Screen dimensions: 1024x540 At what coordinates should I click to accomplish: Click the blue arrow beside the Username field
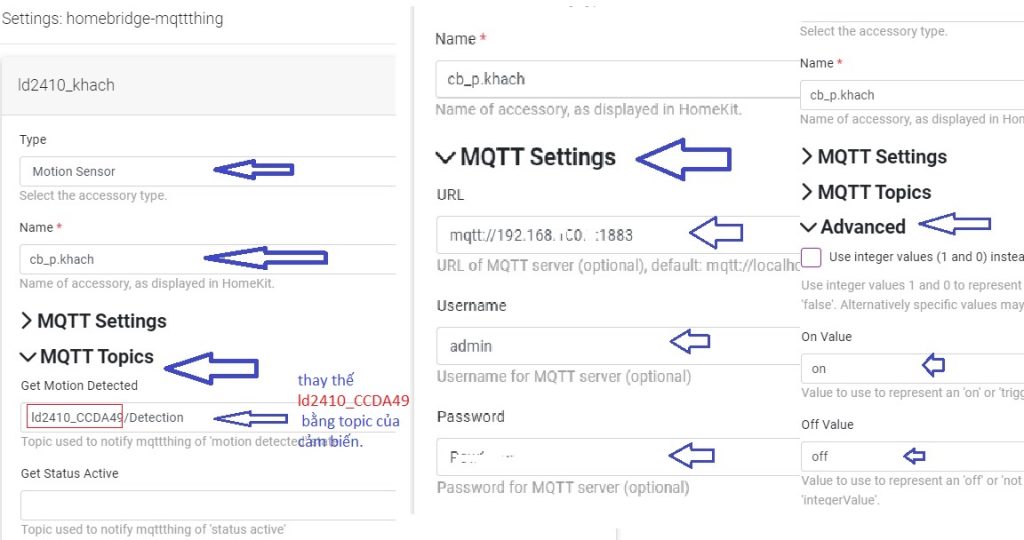click(689, 344)
